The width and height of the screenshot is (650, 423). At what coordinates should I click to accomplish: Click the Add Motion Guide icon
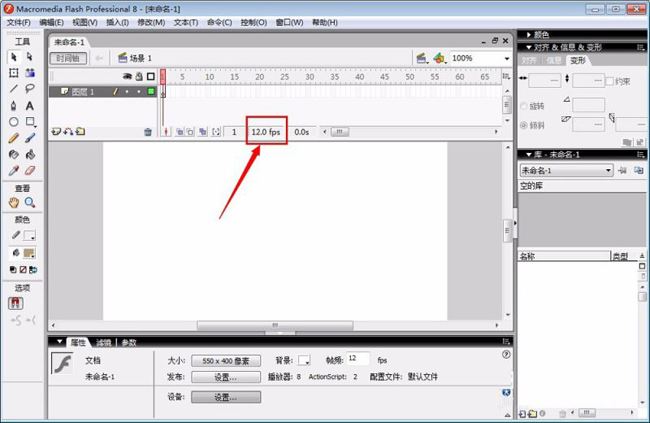68,132
